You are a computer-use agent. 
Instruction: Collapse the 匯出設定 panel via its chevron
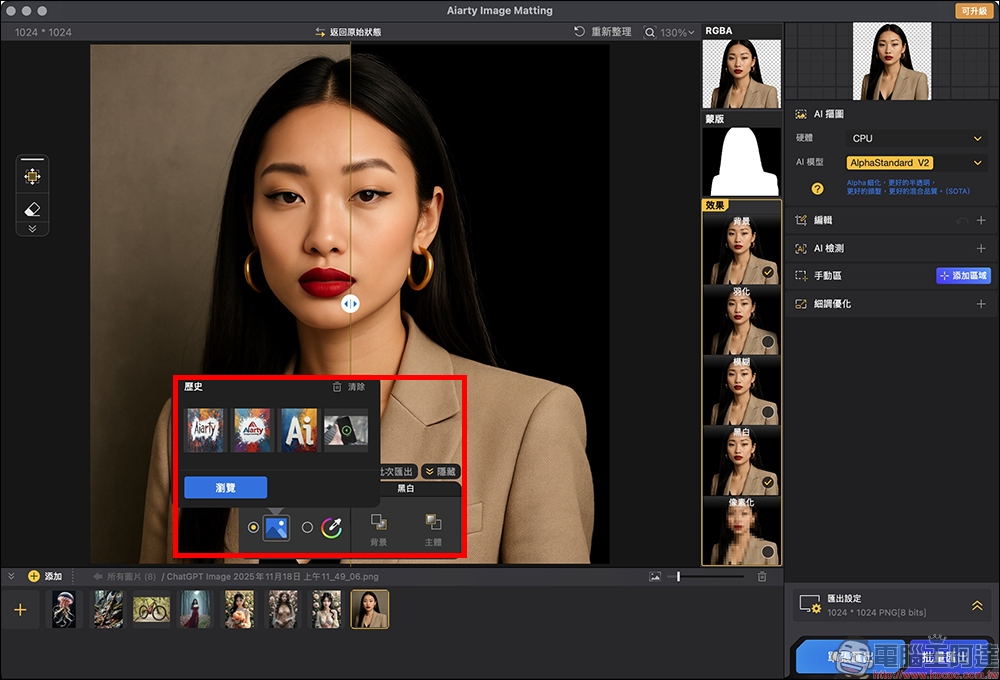977,605
